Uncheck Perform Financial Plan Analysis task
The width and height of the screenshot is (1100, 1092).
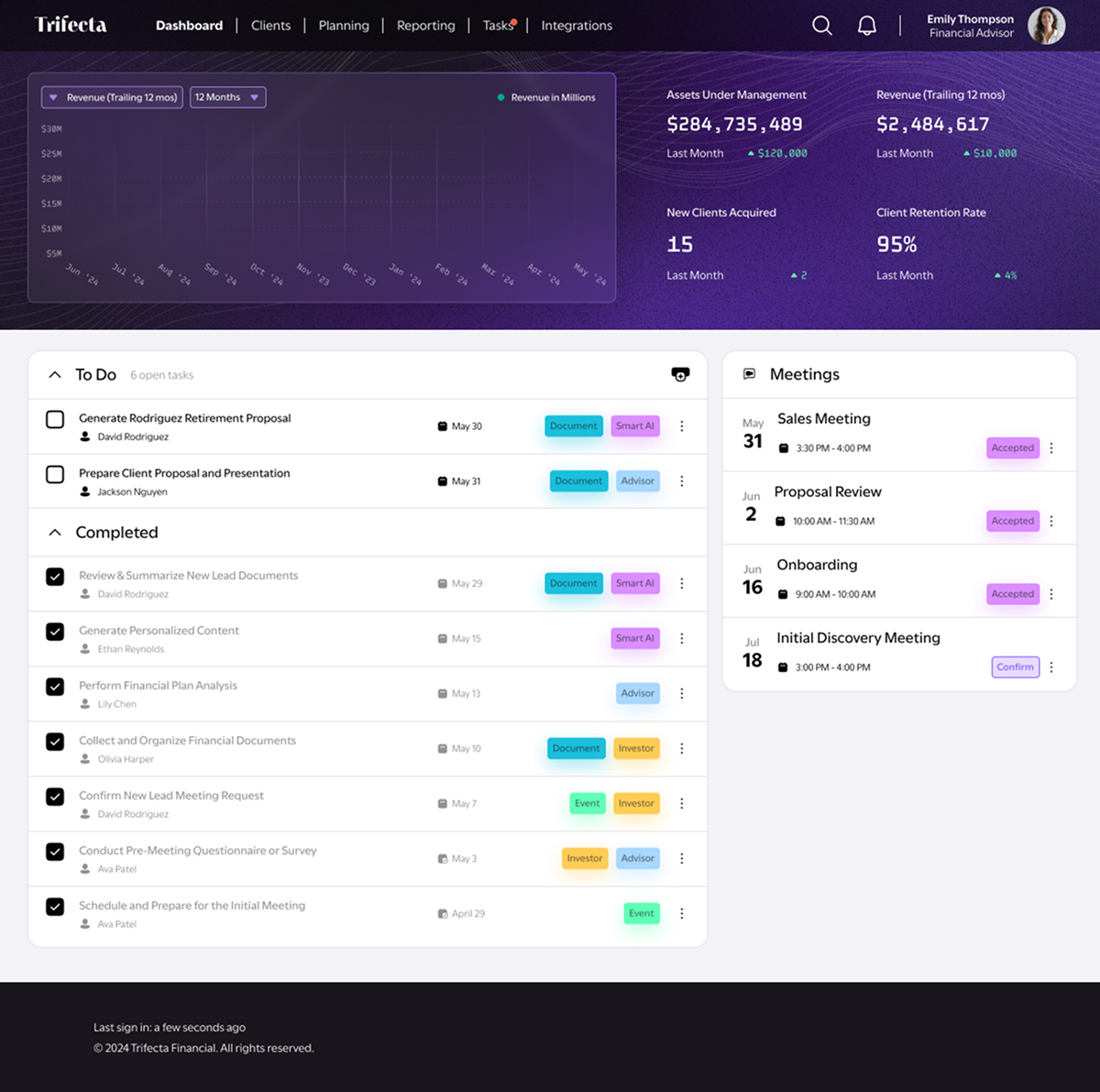click(55, 687)
